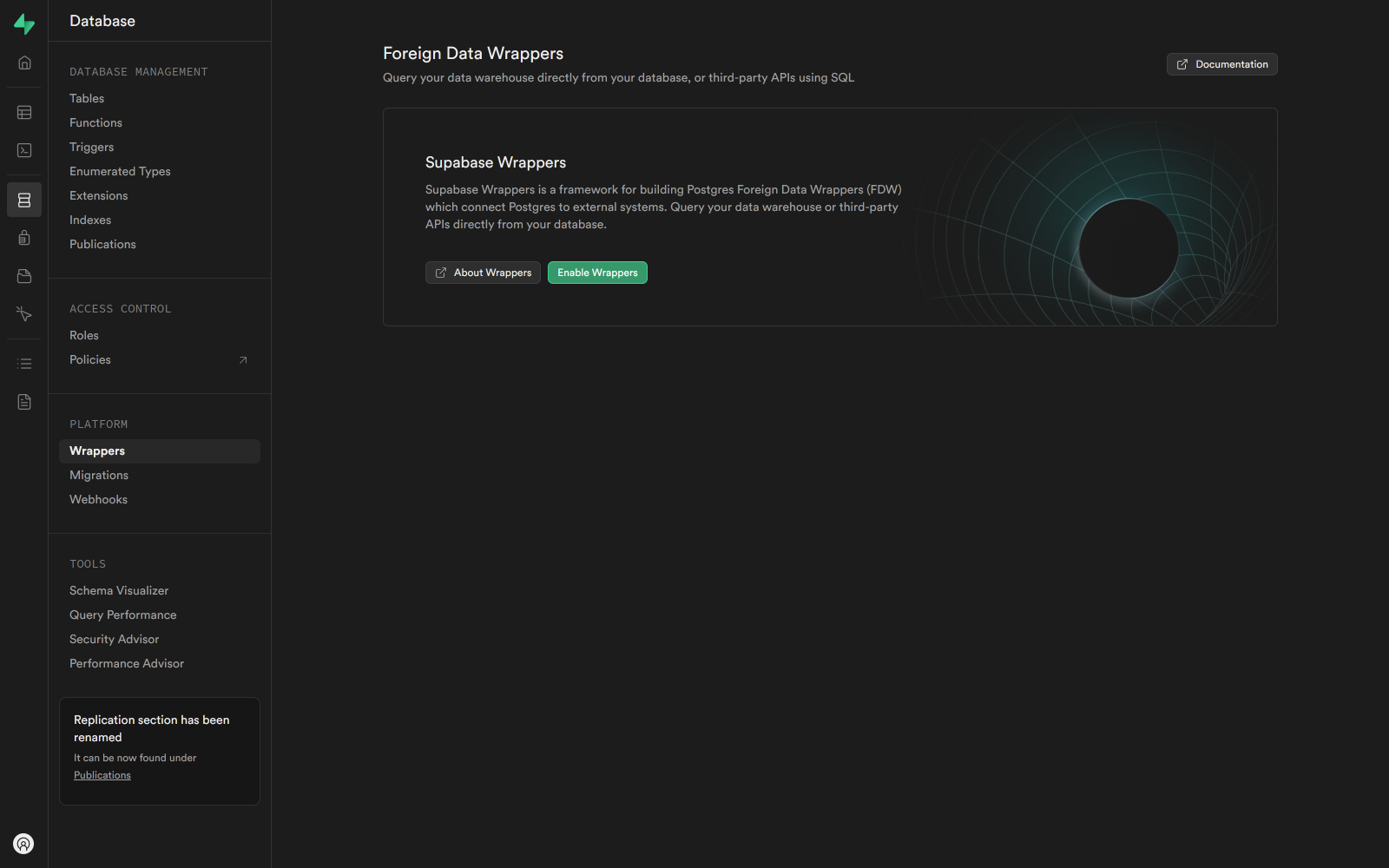The image size is (1389, 868).
Task: Open the Indexes menu item
Action: click(x=160, y=220)
